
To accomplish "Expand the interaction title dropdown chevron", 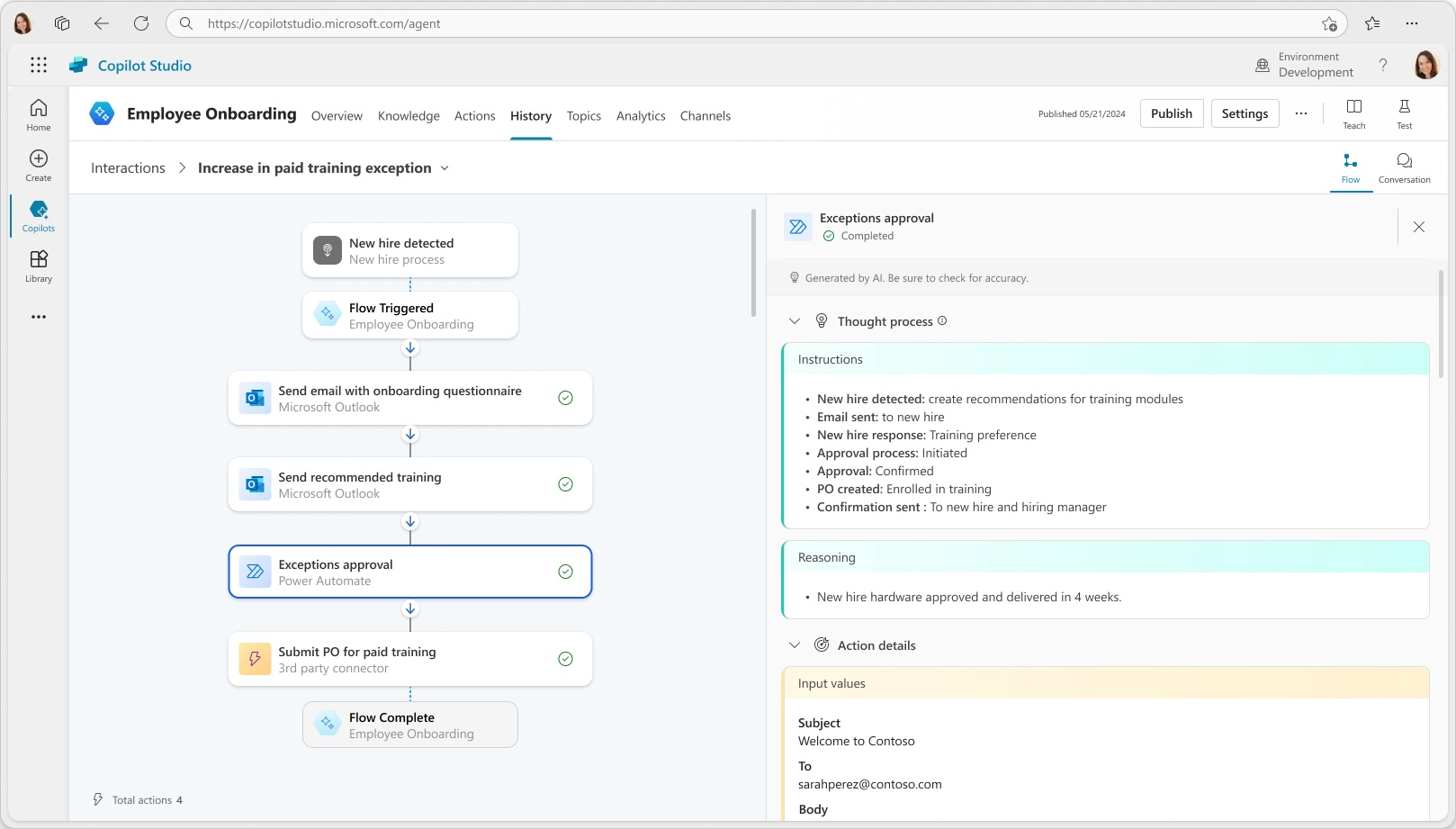I will pos(445,168).
